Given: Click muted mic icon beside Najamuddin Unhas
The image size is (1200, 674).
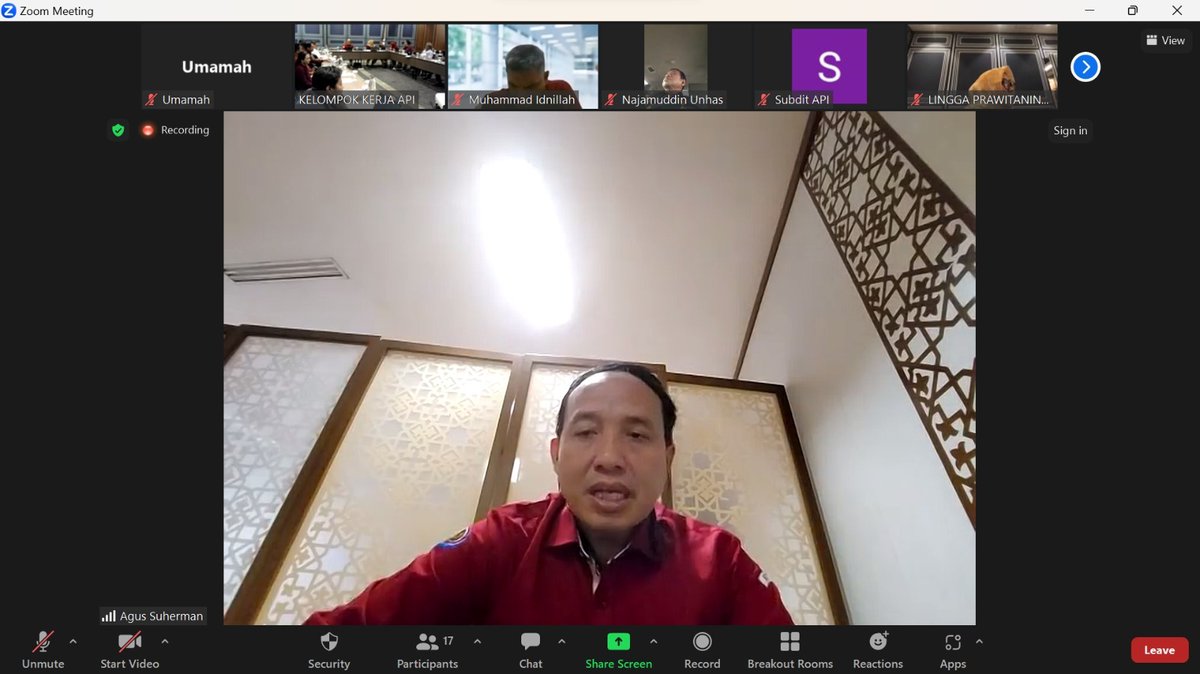Looking at the screenshot, I should 611,100.
